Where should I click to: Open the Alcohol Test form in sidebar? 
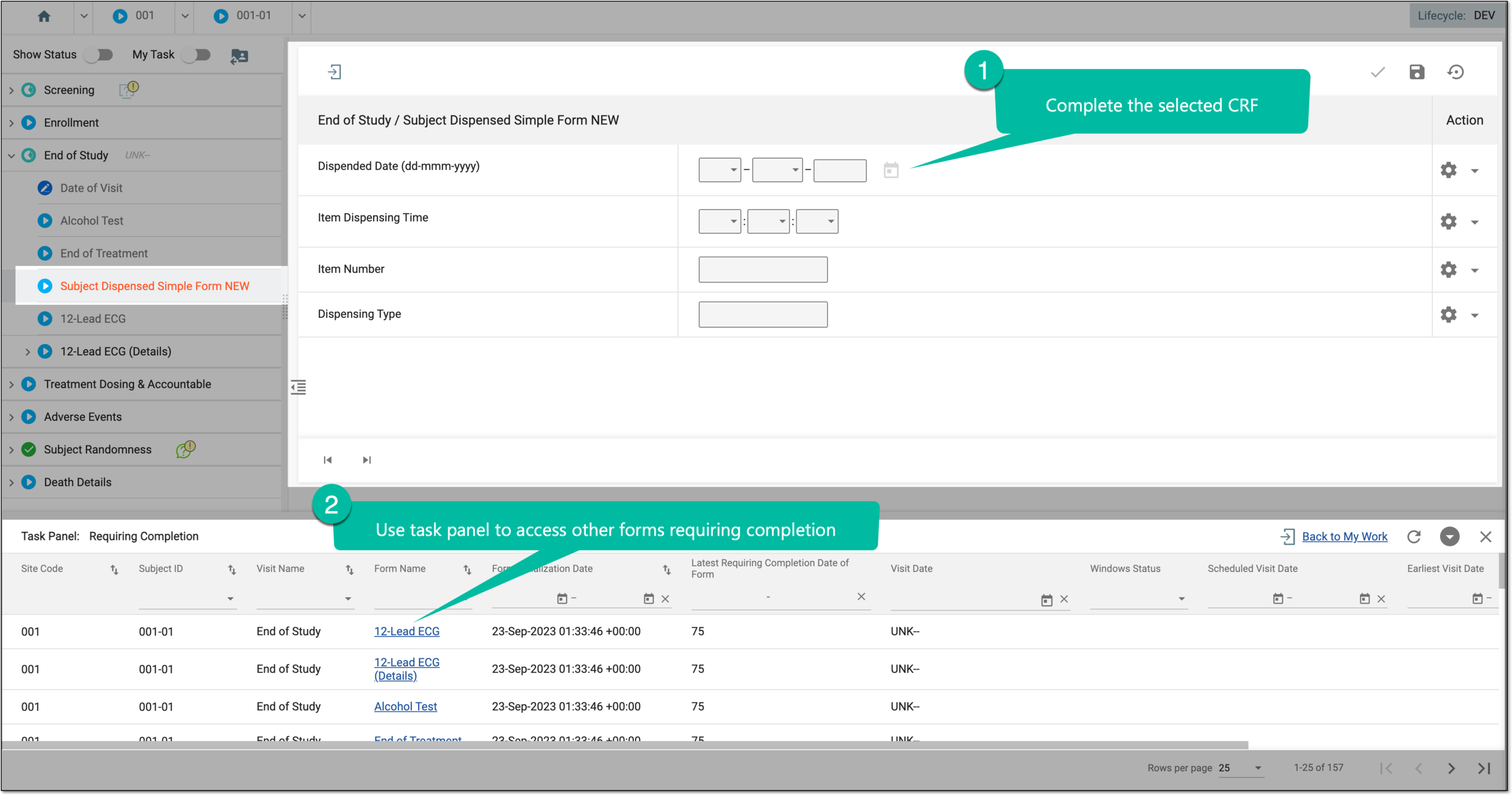point(91,221)
